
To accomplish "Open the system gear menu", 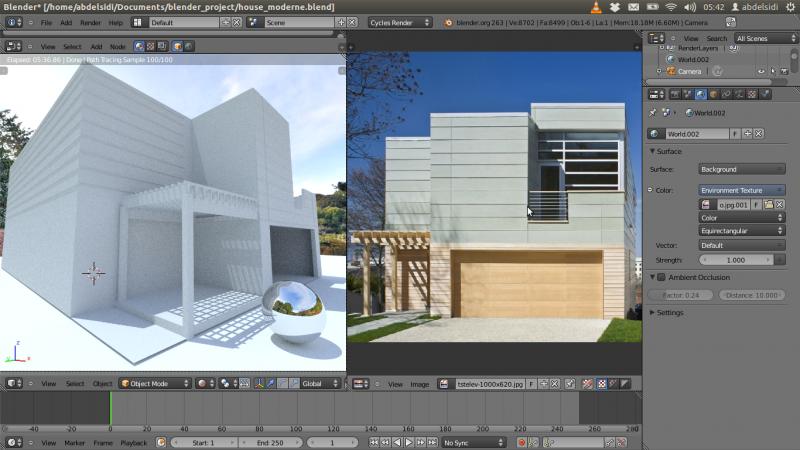I will (x=790, y=7).
